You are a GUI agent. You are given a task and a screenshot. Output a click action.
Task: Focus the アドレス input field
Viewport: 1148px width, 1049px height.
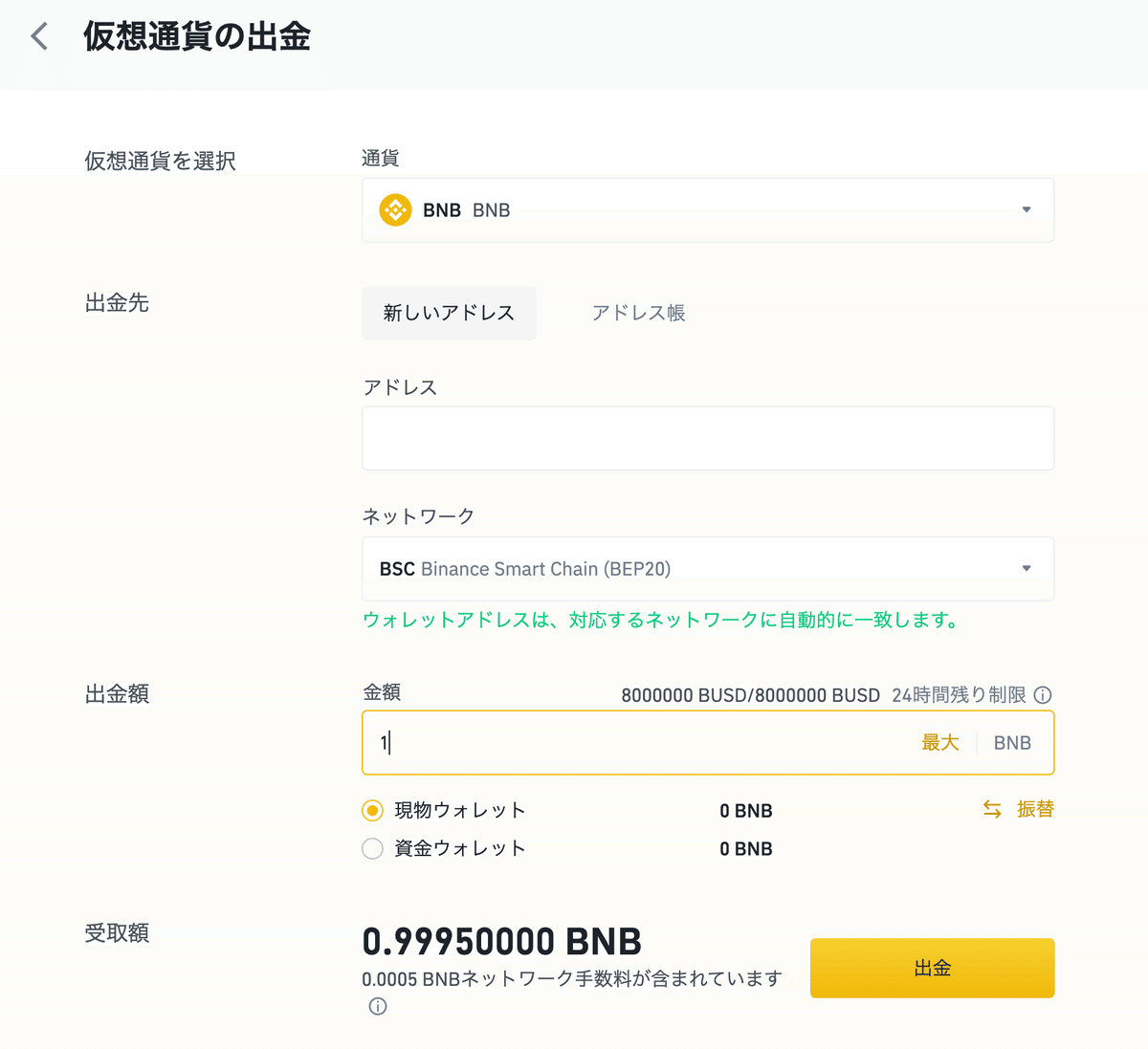click(708, 438)
